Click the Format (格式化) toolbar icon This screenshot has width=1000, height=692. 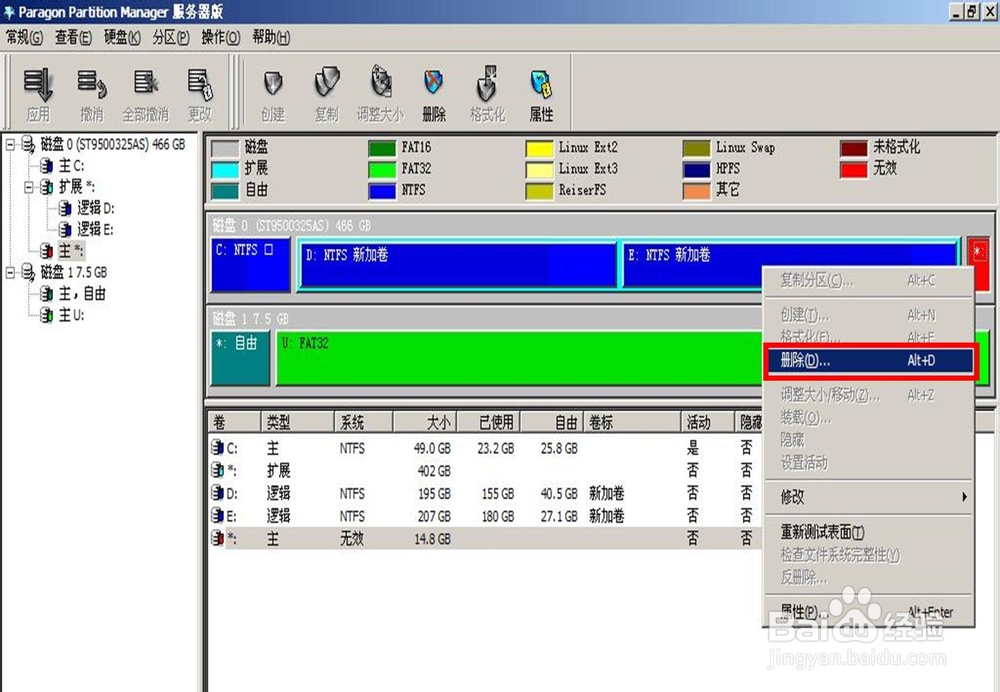[x=487, y=93]
